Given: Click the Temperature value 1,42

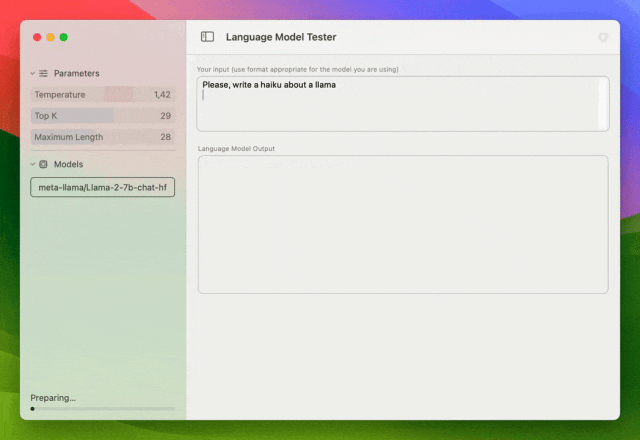Looking at the screenshot, I should coord(162,95).
